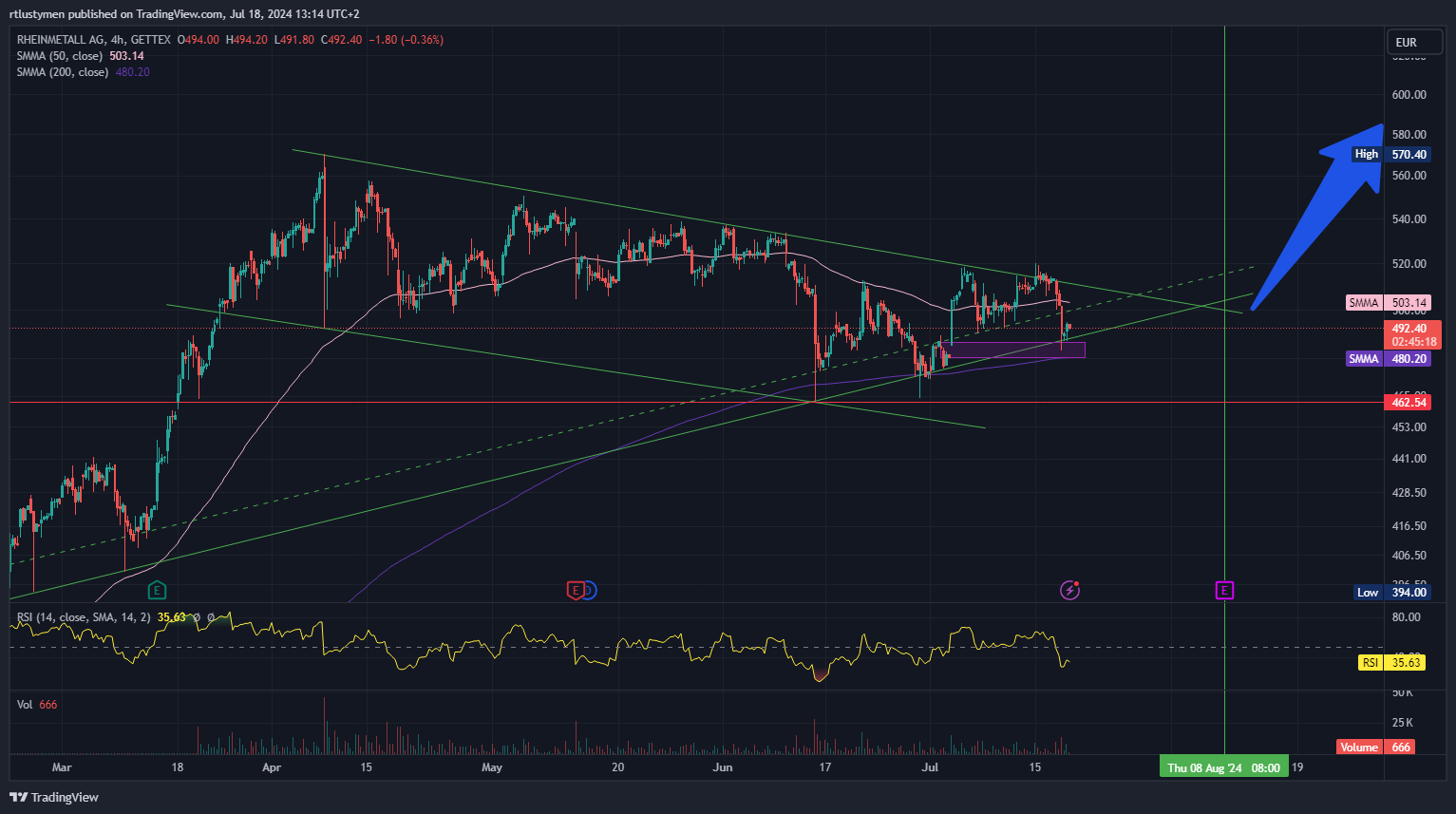Click the RSI 80.00 scale value
The image size is (1456, 814).
click(x=1406, y=617)
